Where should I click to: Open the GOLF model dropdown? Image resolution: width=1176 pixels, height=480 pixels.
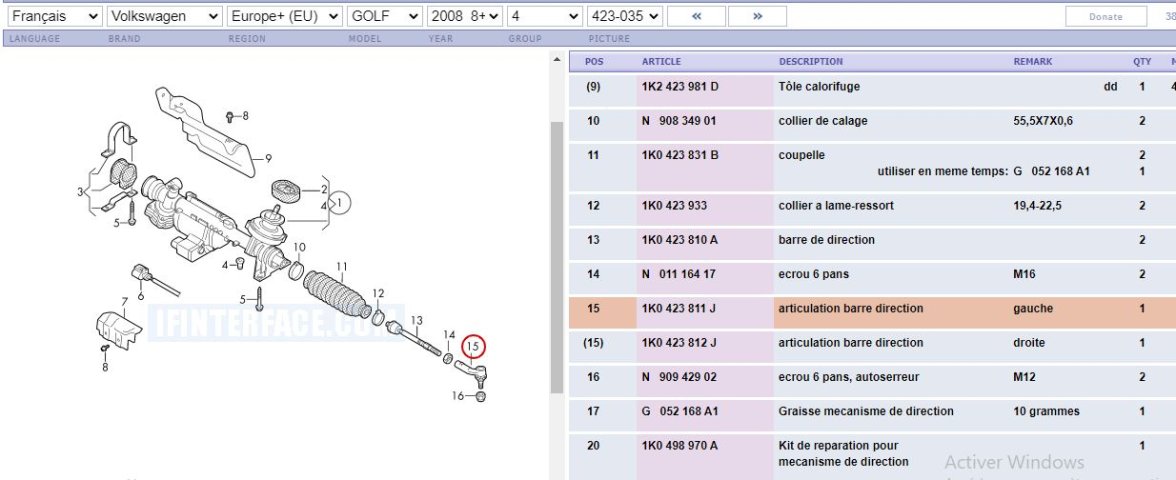(385, 17)
